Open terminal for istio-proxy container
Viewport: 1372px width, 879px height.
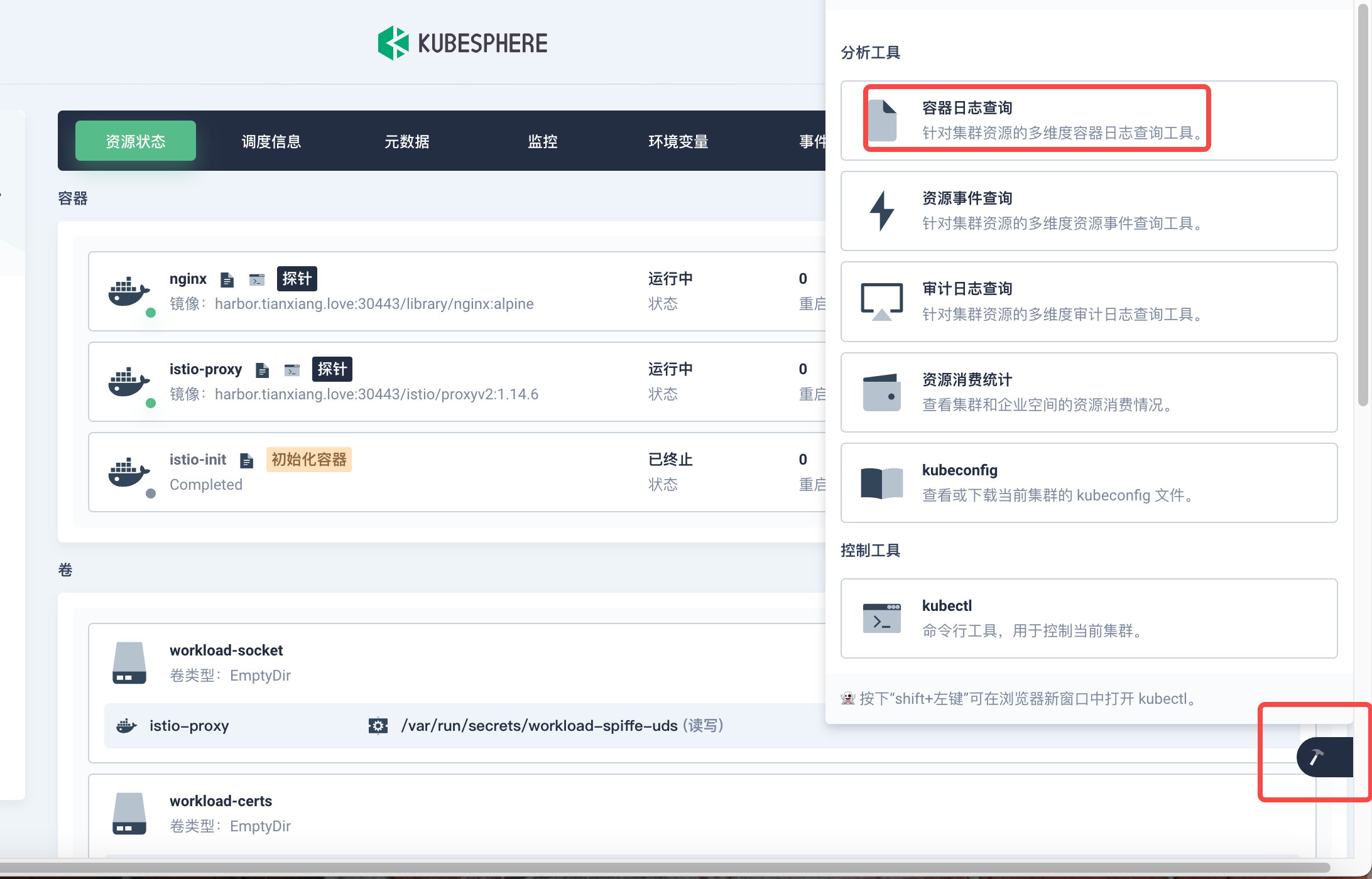click(x=291, y=370)
